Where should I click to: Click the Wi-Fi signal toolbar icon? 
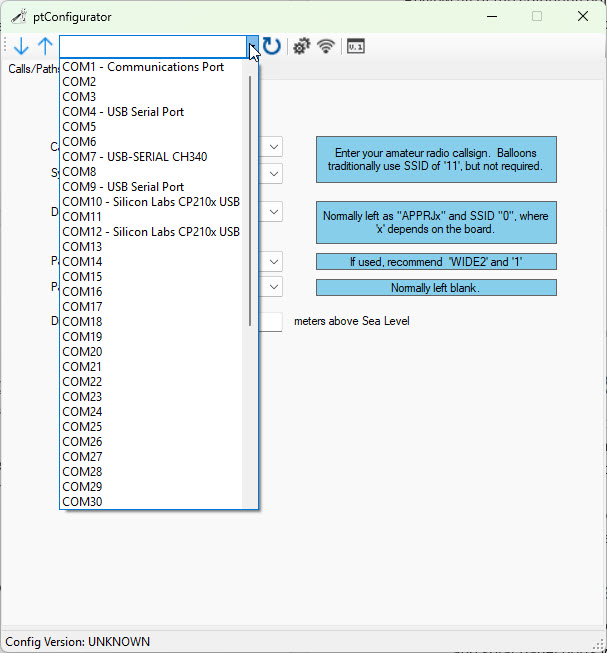(x=325, y=46)
